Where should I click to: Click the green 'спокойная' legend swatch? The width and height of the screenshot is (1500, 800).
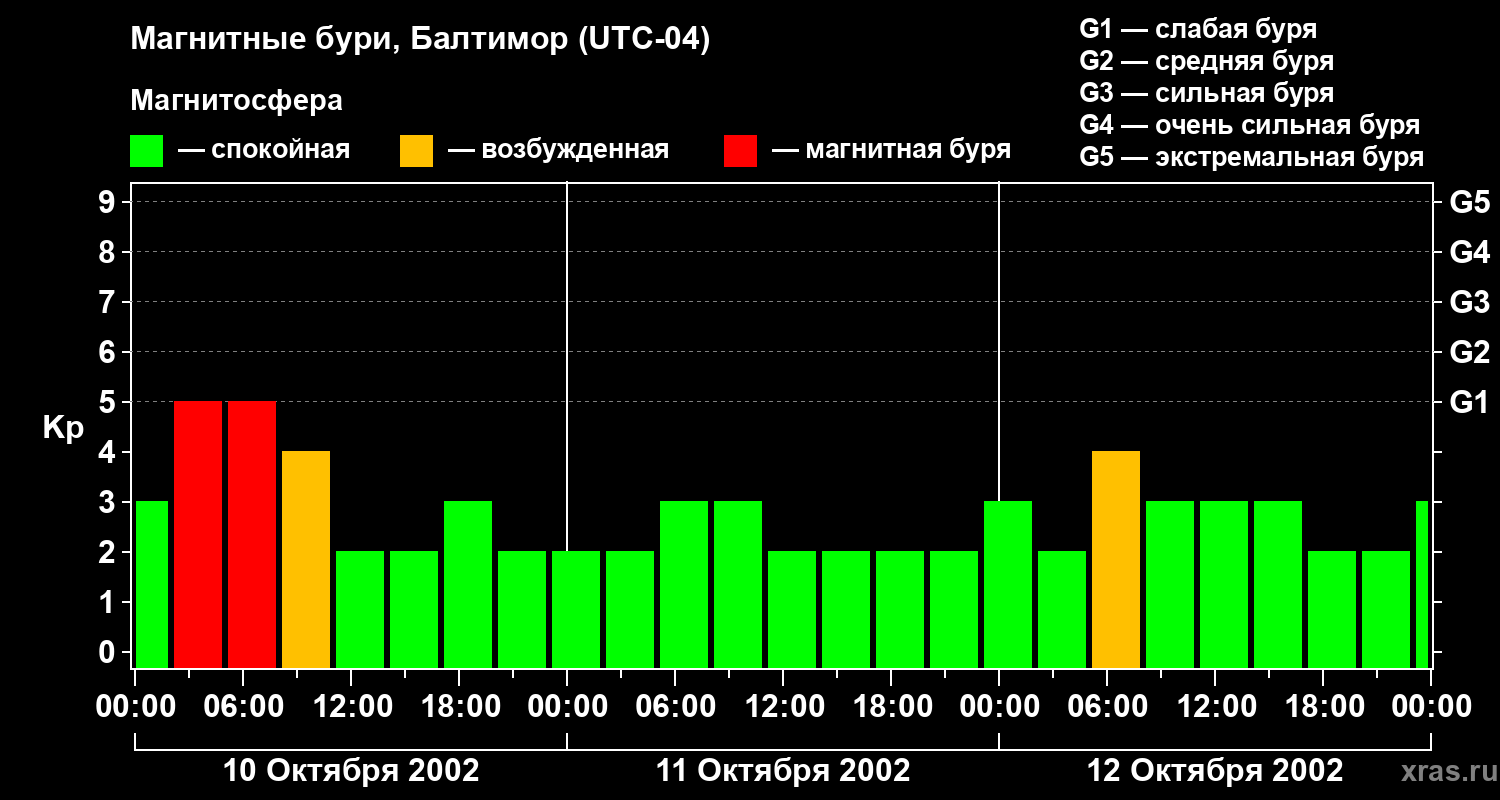[147, 151]
